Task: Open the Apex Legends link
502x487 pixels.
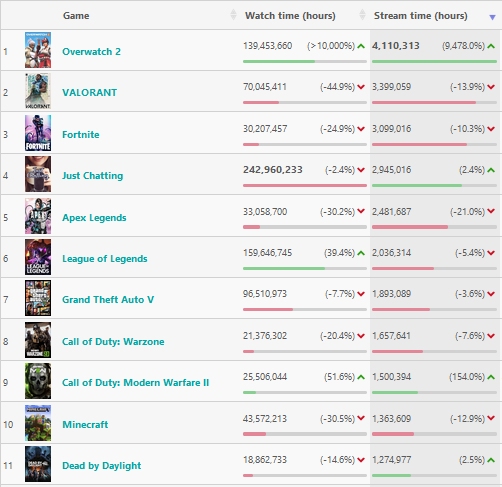Action: pos(94,218)
